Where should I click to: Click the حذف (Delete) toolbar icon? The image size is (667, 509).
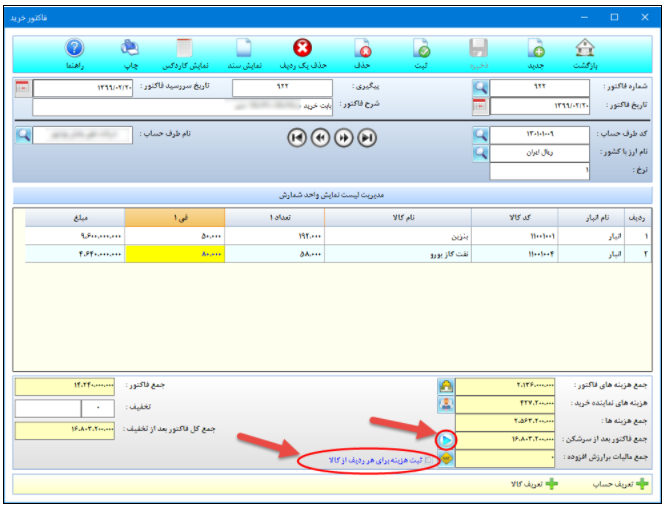(x=363, y=49)
